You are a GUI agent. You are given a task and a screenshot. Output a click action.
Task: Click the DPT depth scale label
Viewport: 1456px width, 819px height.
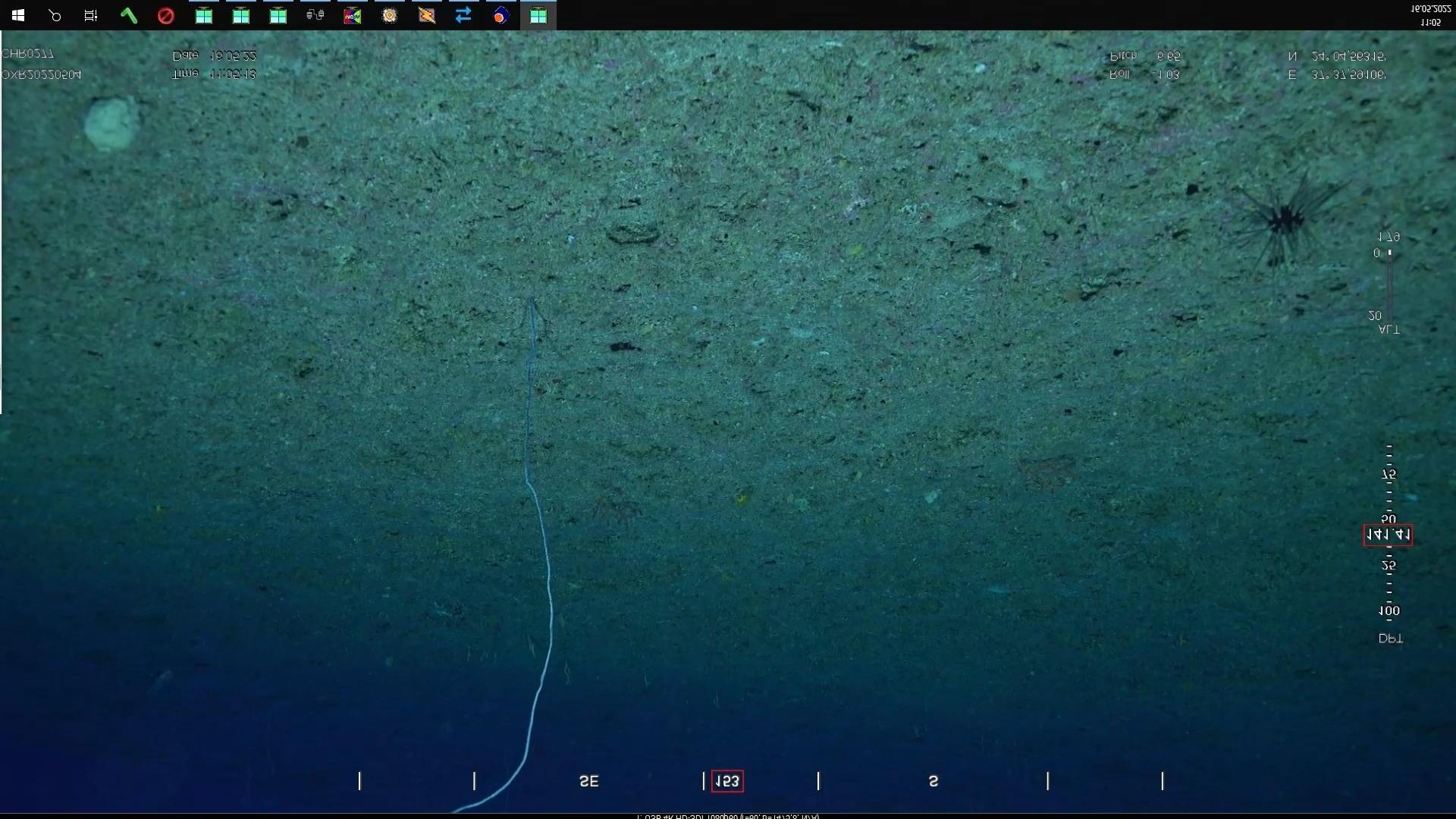click(1390, 639)
